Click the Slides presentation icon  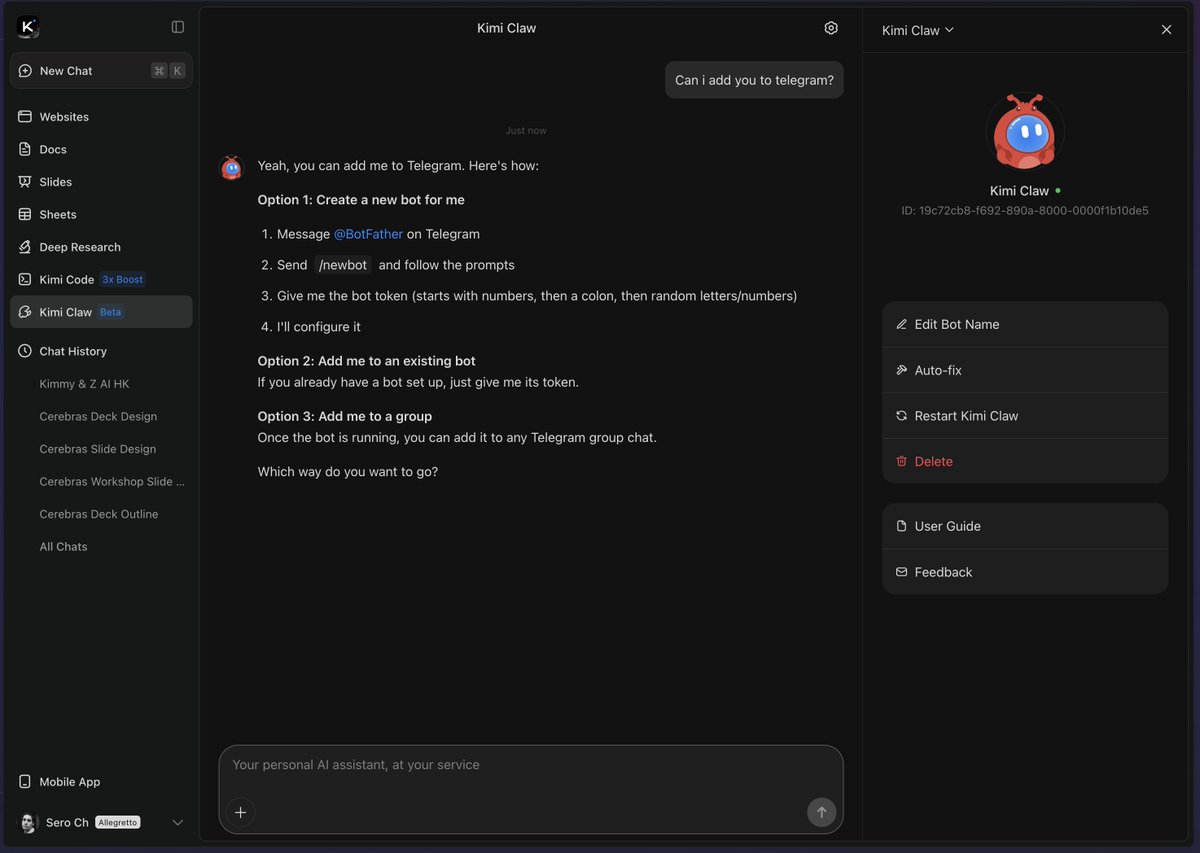[x=25, y=182]
